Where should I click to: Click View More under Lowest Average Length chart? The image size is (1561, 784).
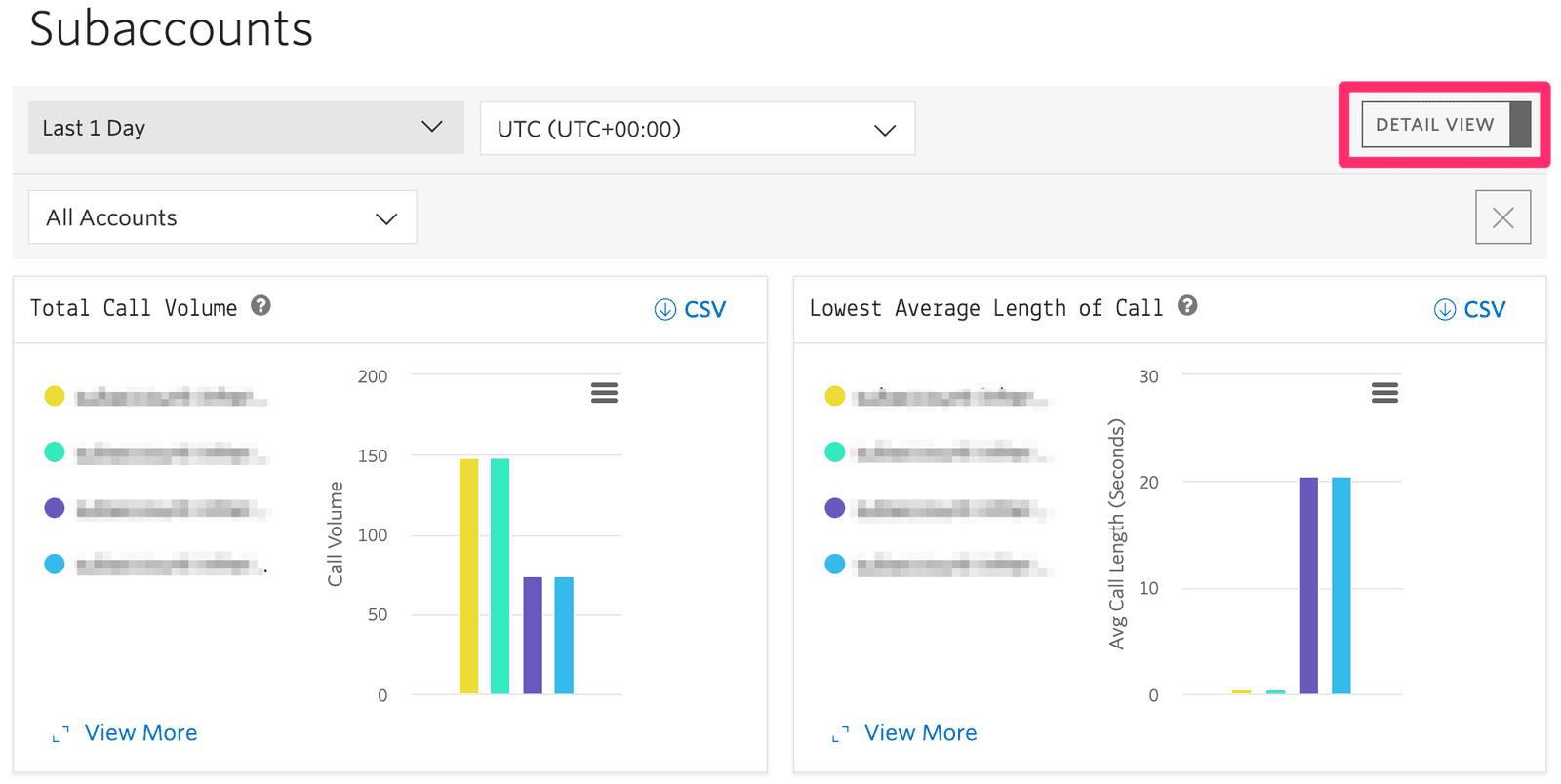pyautogui.click(x=920, y=732)
